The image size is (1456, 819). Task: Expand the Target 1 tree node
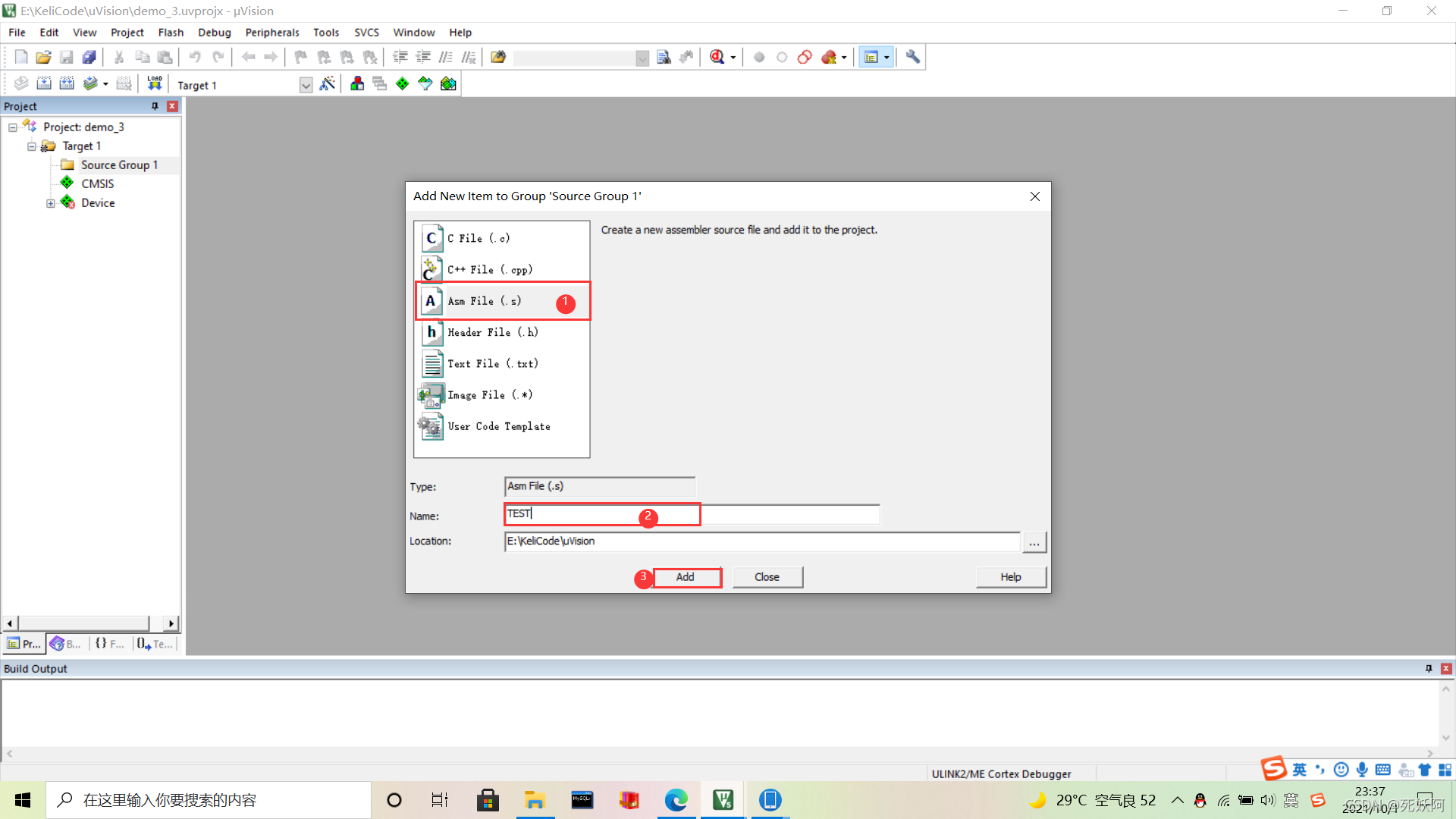27,145
